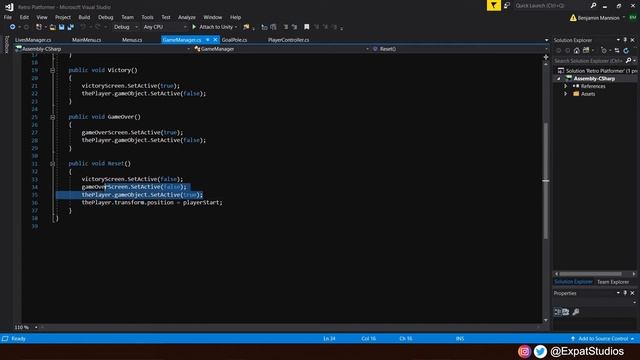Close the GameManager.cs tab
Viewport: 640px width, 360px height.
[x=215, y=40]
